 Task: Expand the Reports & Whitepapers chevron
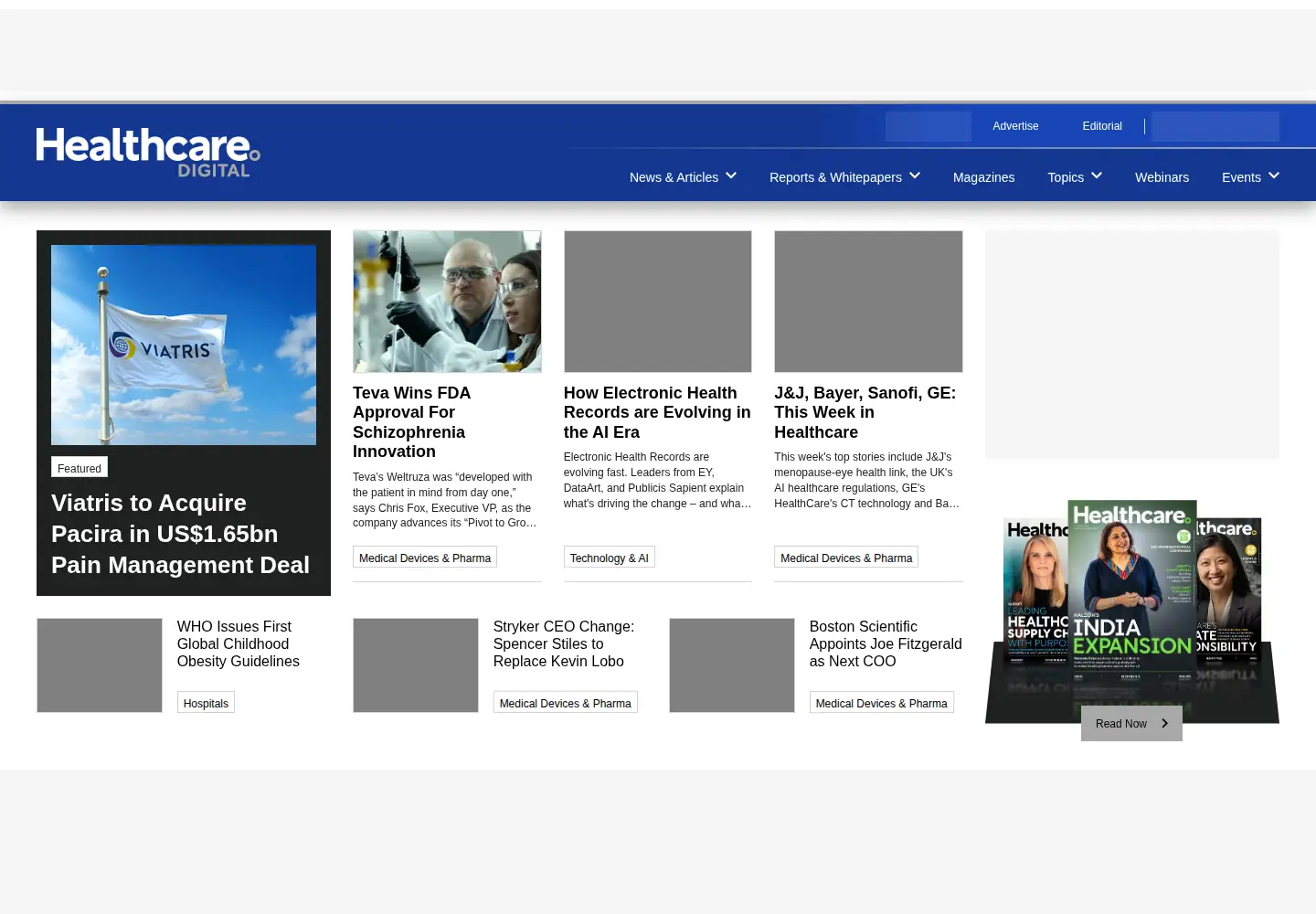pyautogui.click(x=915, y=175)
